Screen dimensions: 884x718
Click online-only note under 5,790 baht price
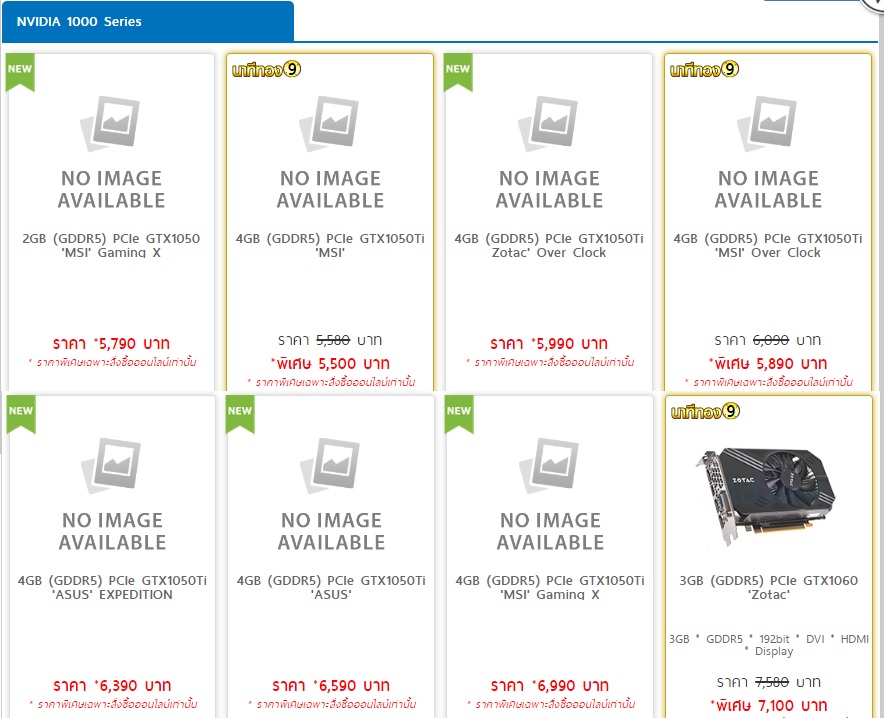coord(112,362)
